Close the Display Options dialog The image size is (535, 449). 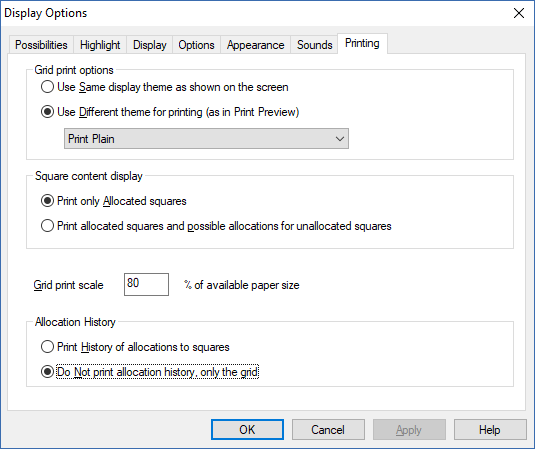[519, 13]
